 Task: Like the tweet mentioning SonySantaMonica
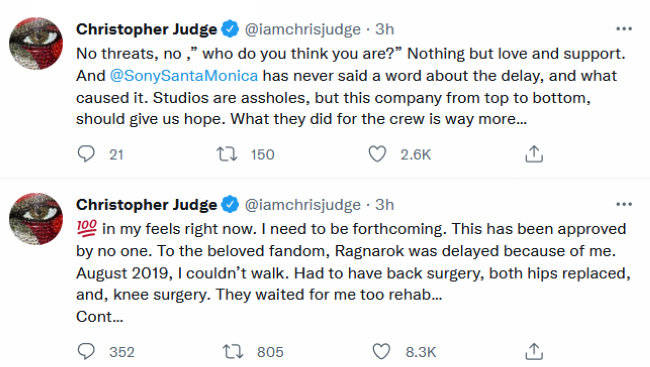click(377, 154)
